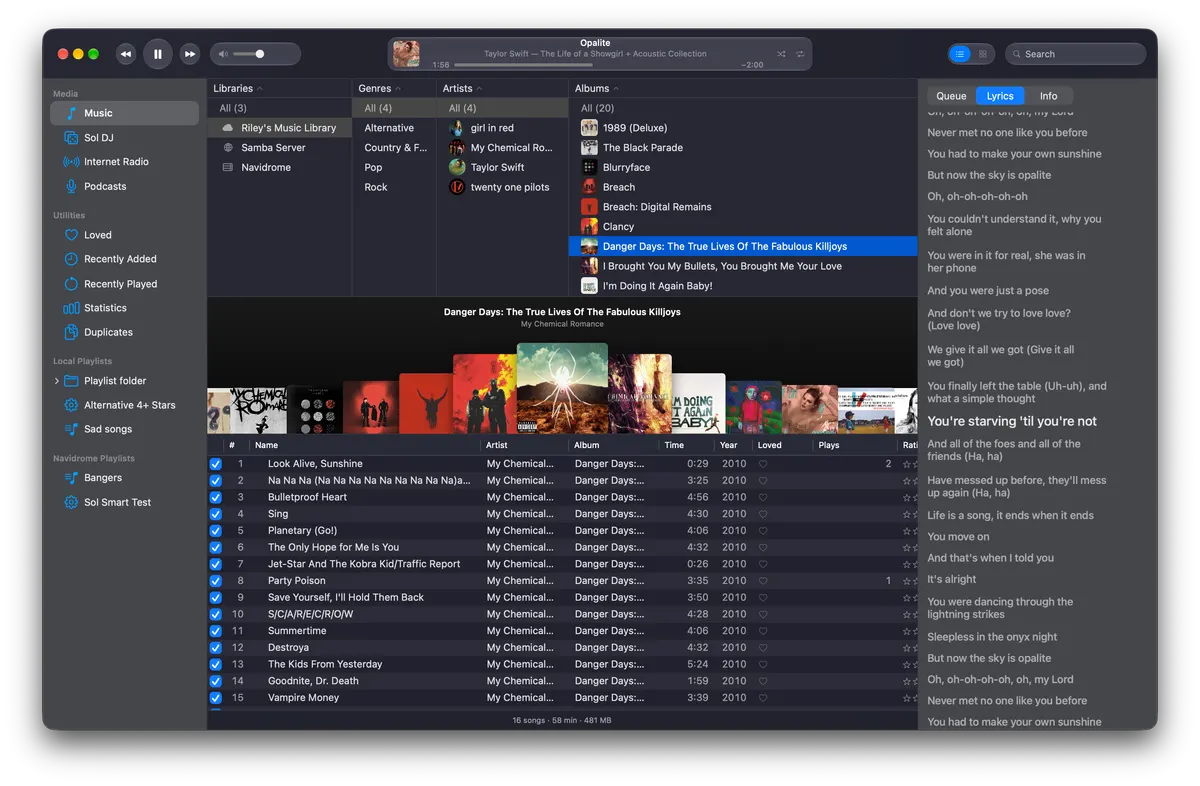Open Statistics view
The image size is (1200, 786).
125,308
